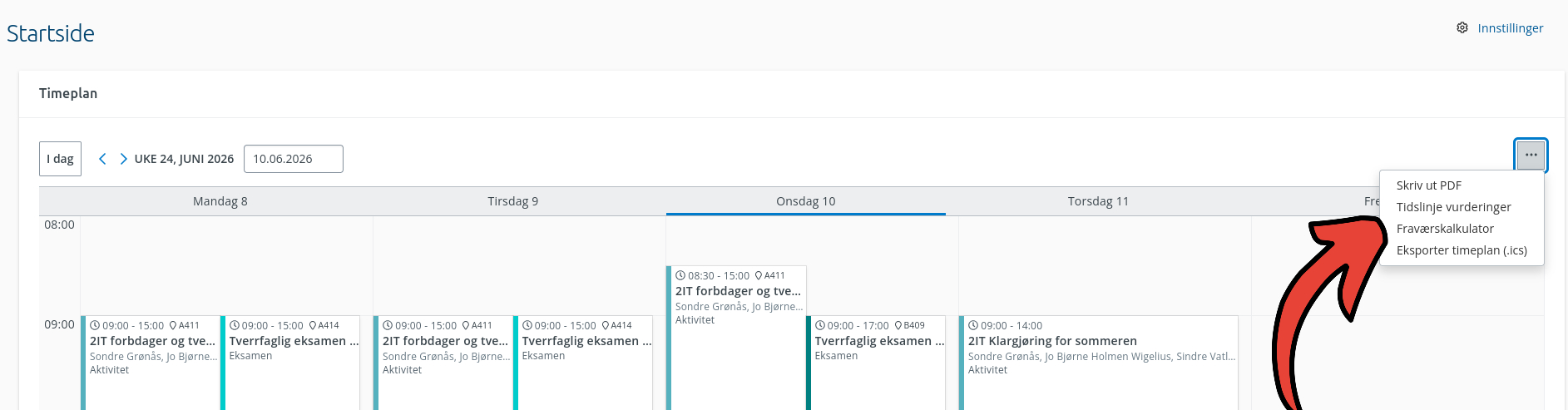The image size is (1568, 410).
Task: Click the Timeplan panel title
Action: (68, 93)
